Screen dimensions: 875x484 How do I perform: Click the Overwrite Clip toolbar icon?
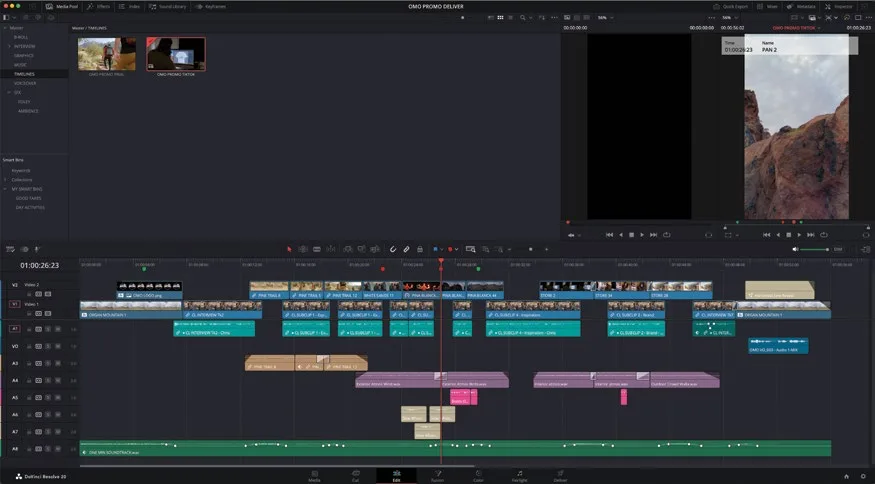(361, 249)
